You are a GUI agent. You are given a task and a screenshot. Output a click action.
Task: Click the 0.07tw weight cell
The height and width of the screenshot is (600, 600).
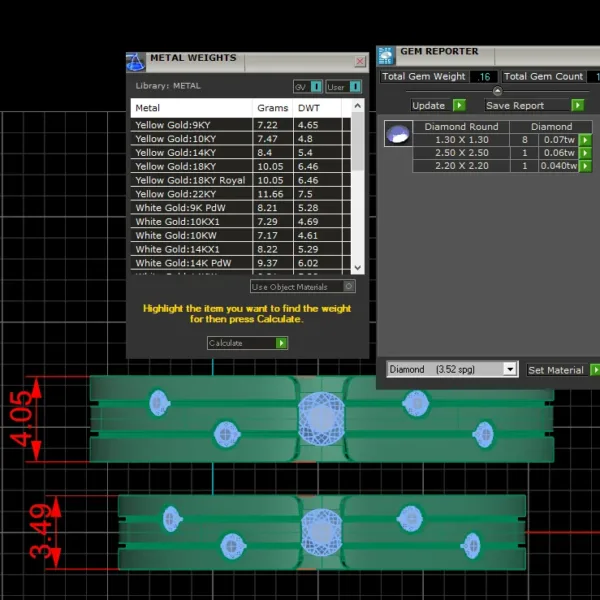point(559,140)
